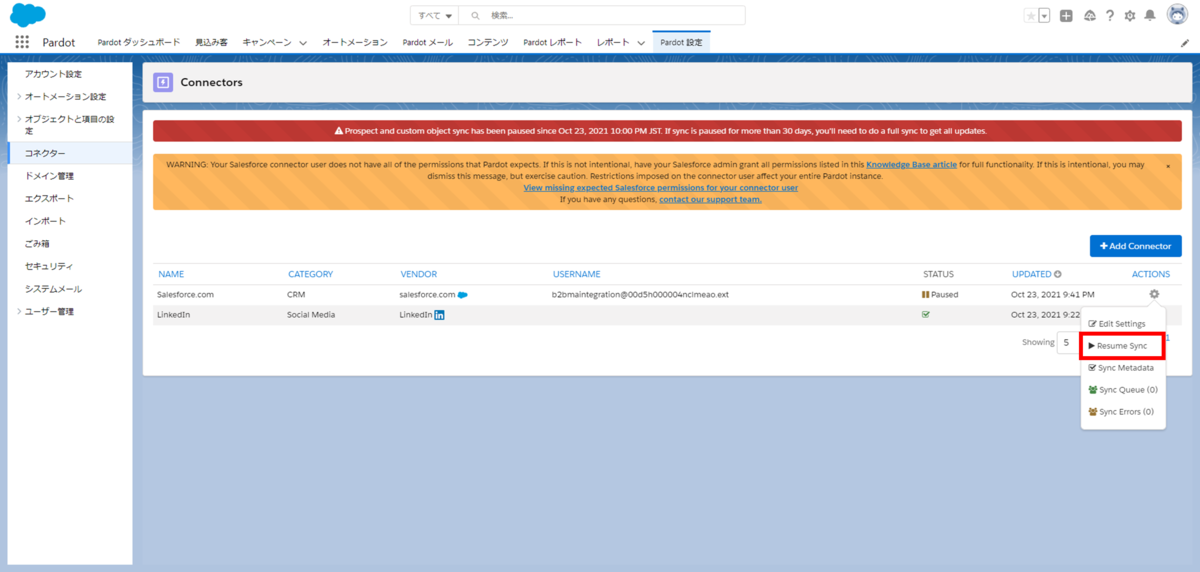
Task: Select the Pardot 設定 tab
Action: 681,43
